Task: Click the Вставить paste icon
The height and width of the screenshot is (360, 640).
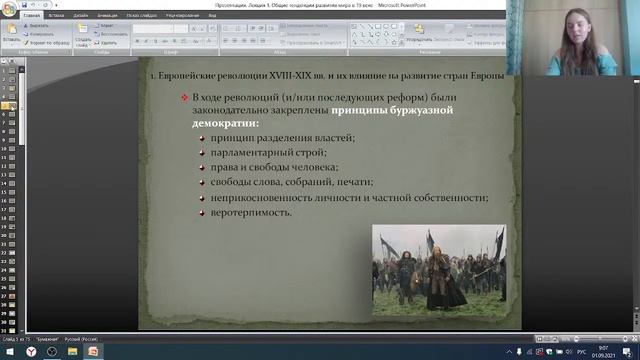Action: coord(12,30)
